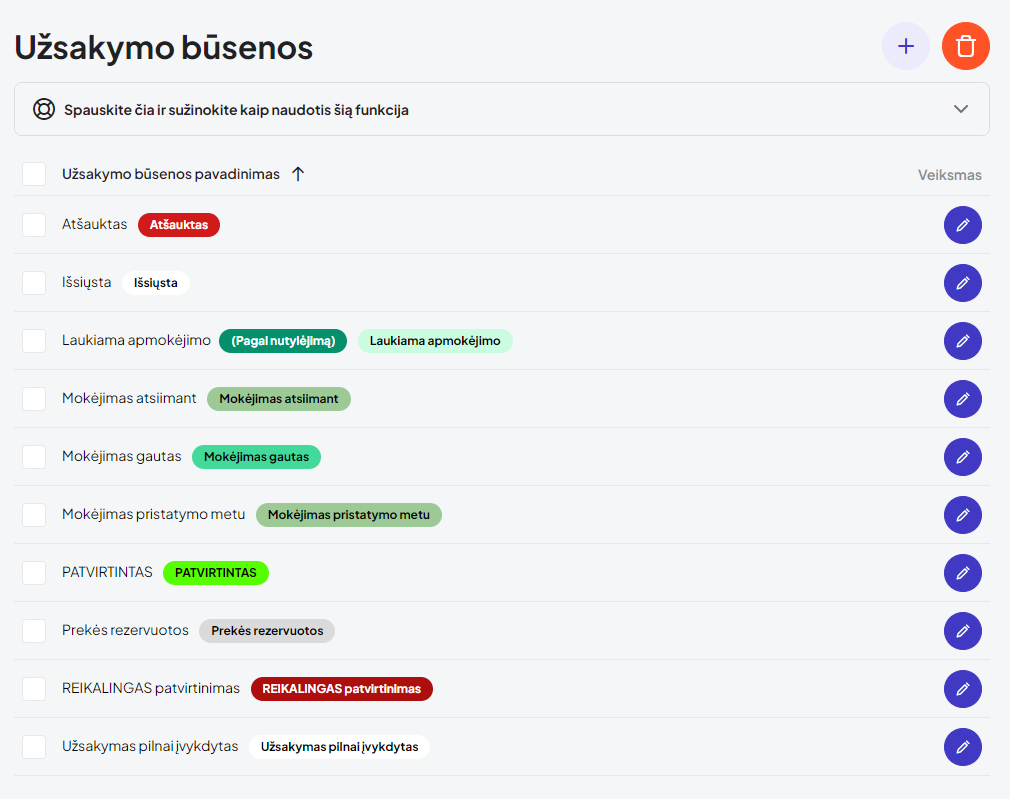
Task: Click the plus icon to add status
Action: (905, 46)
